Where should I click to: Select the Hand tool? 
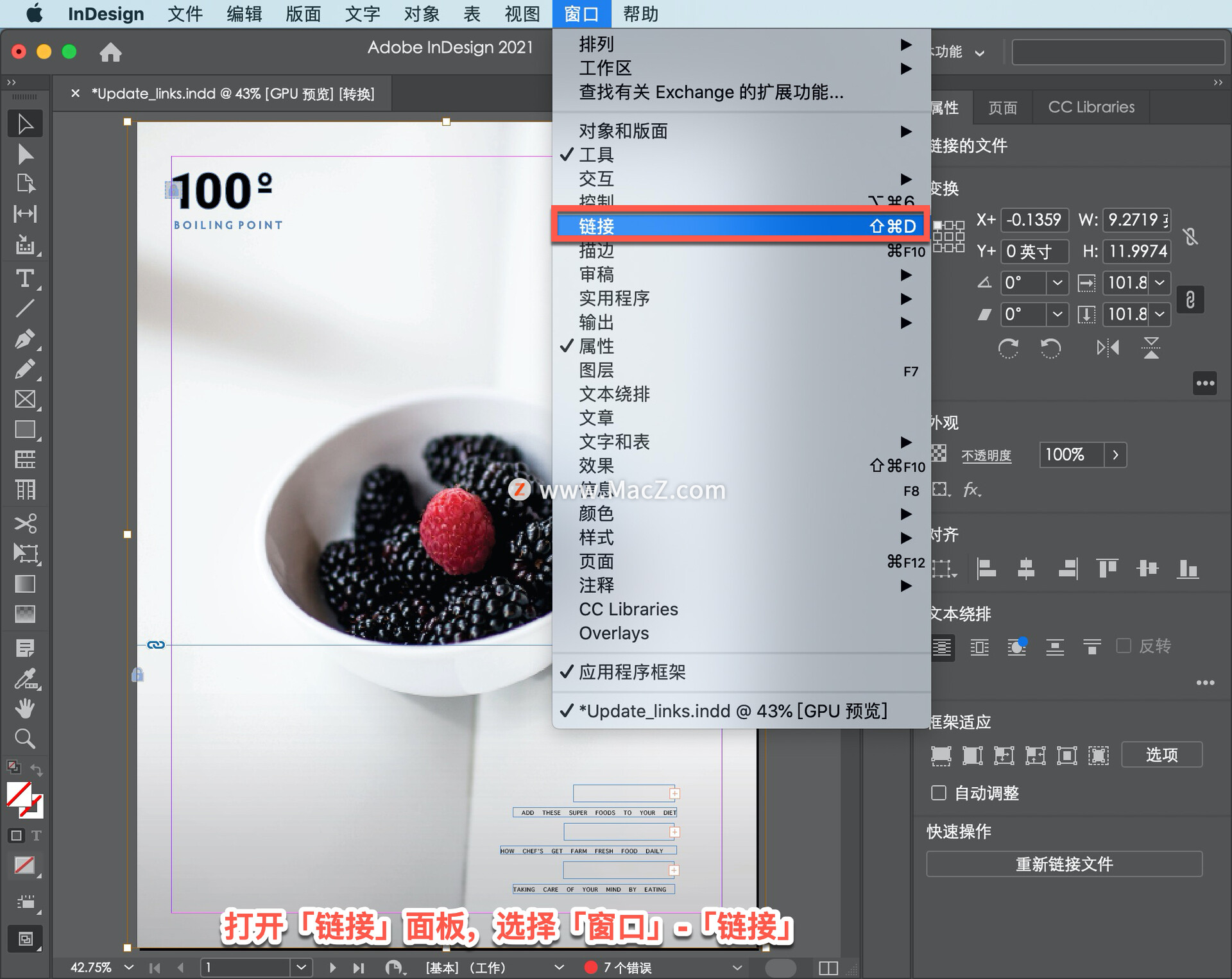tap(25, 708)
